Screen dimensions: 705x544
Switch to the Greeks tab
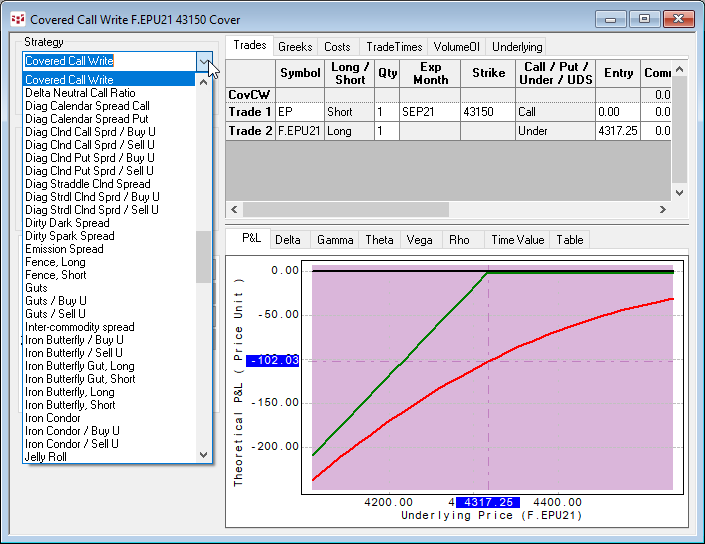tap(295, 47)
